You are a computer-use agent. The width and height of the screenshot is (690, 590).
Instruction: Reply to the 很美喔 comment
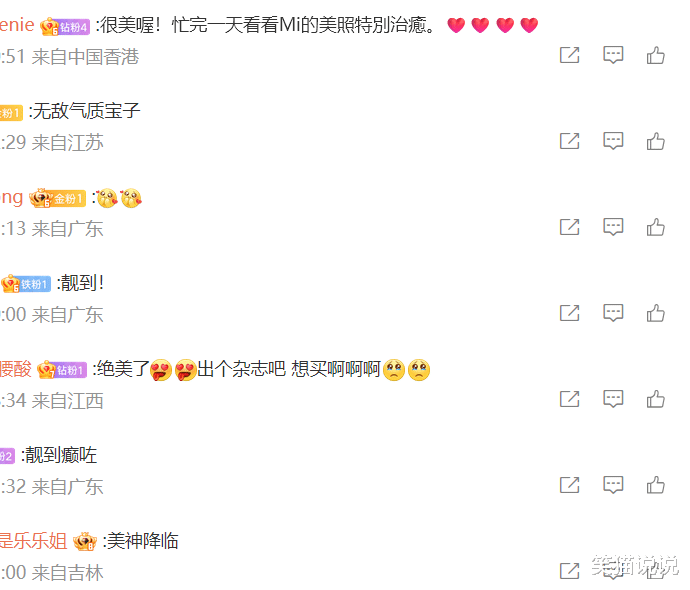[x=613, y=55]
